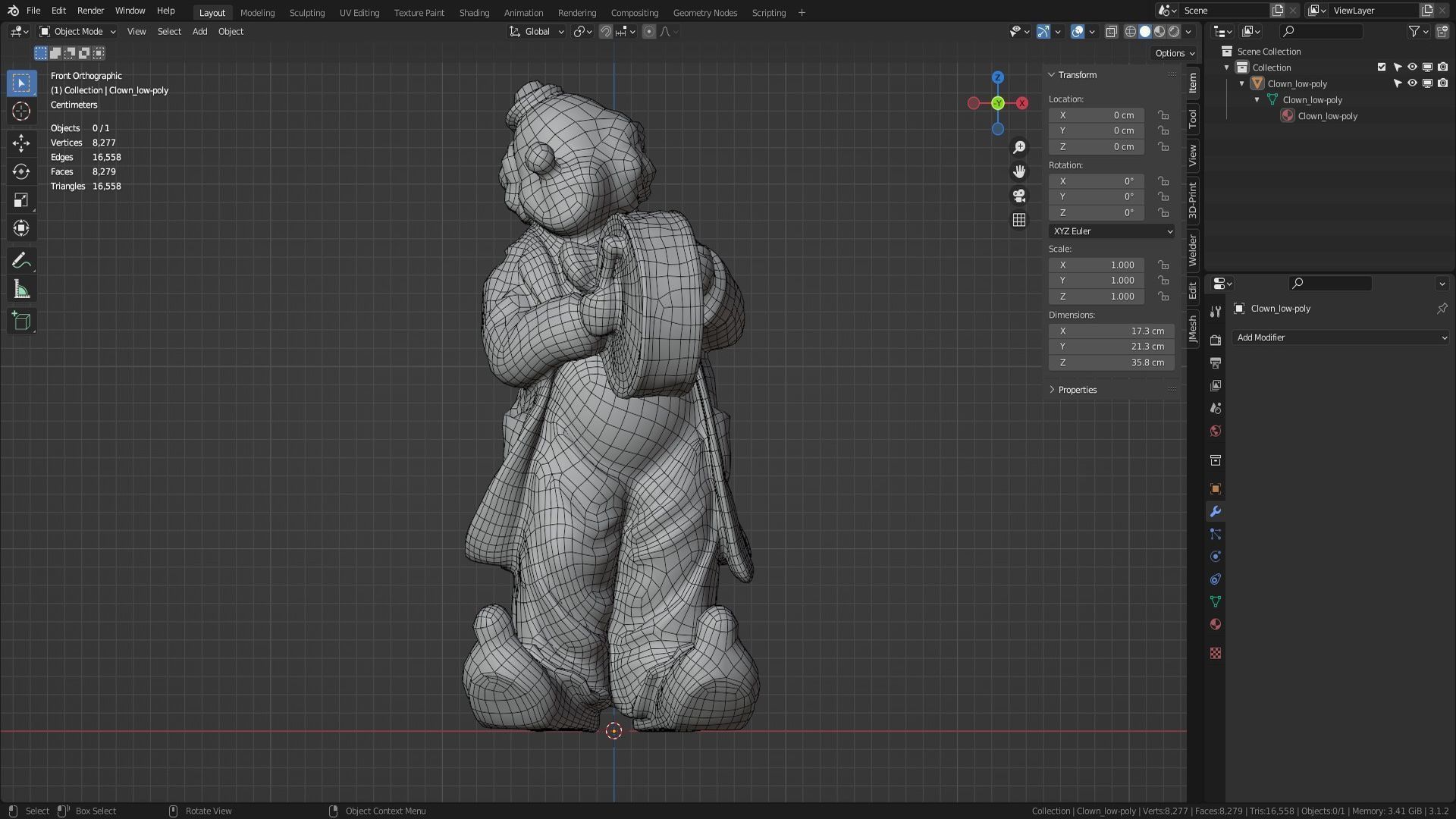Screen dimensions: 1456x819
Task: Open the viewport Options dropdown
Action: coord(1175,53)
